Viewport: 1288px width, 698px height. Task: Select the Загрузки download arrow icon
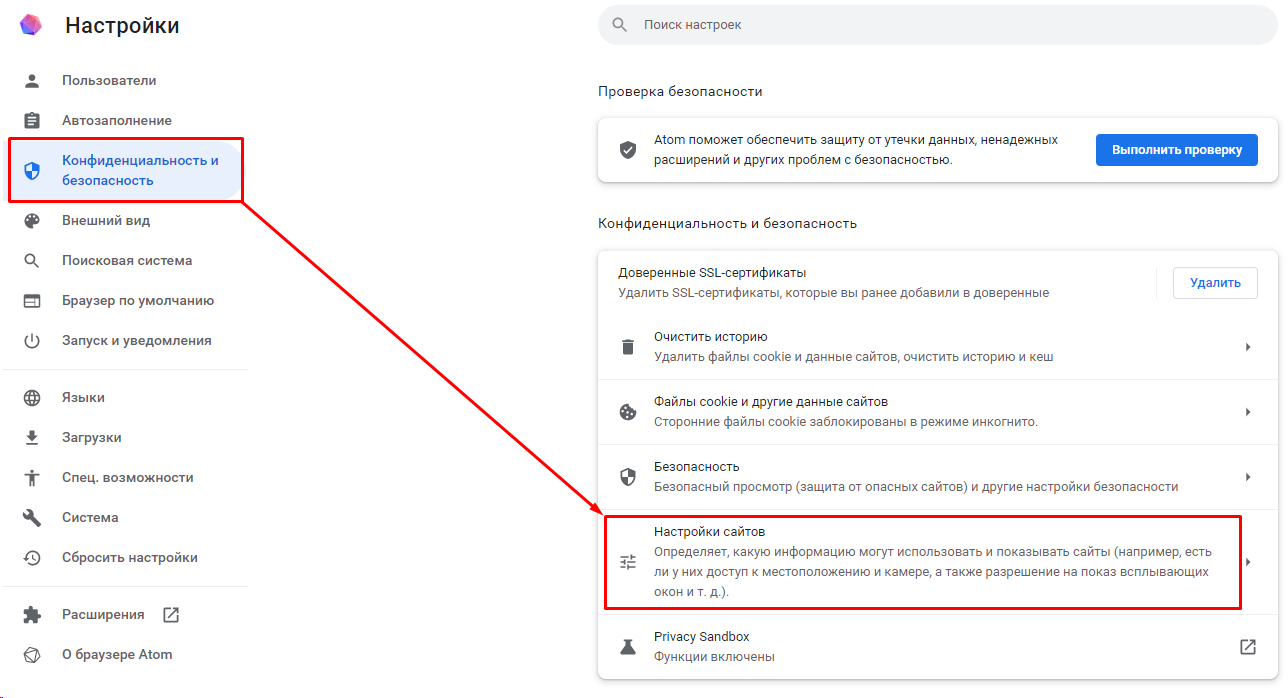[32, 437]
